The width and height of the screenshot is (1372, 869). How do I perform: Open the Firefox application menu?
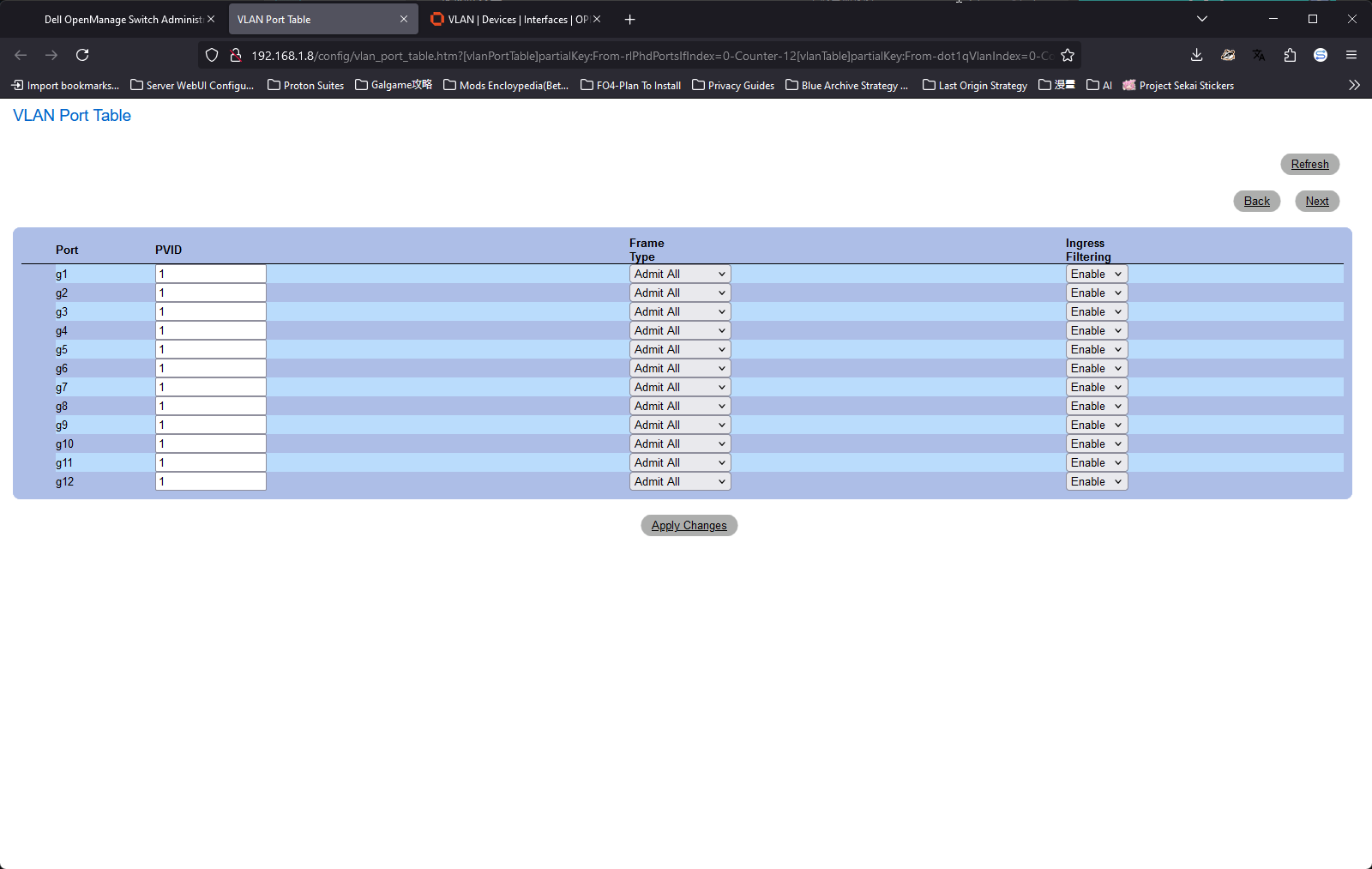[x=1351, y=55]
